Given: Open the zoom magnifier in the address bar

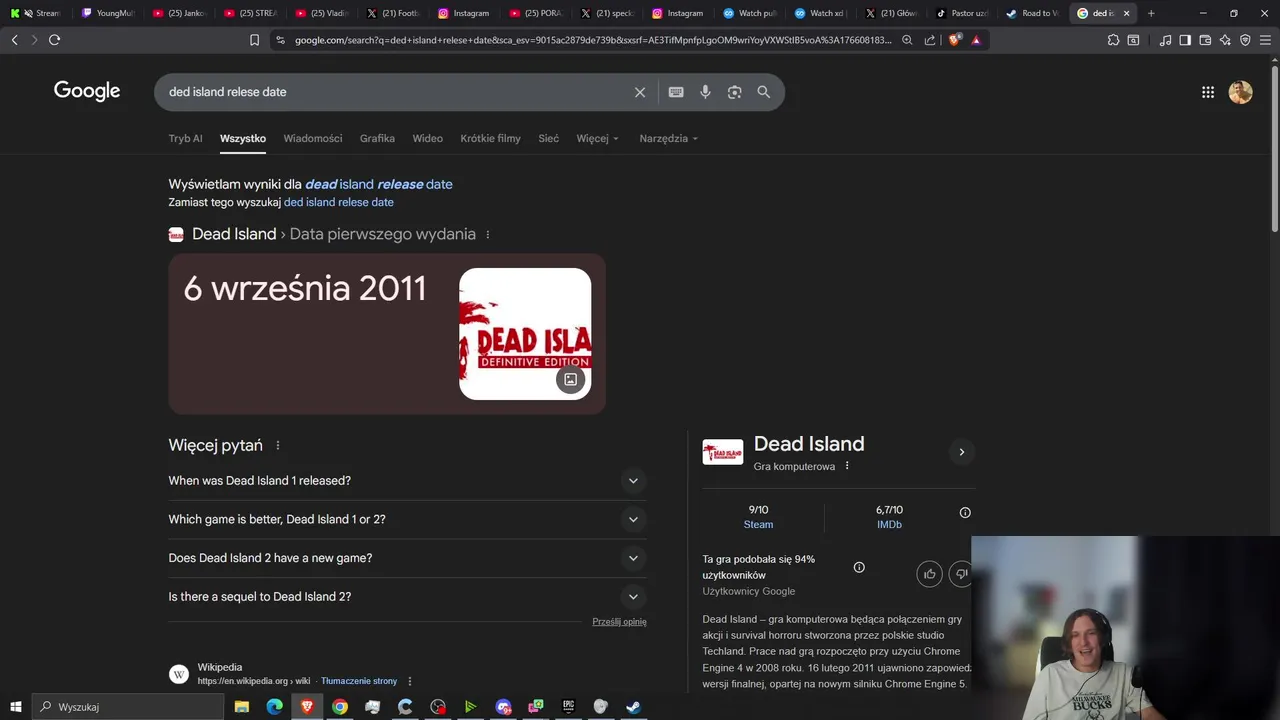Looking at the screenshot, I should [907, 40].
